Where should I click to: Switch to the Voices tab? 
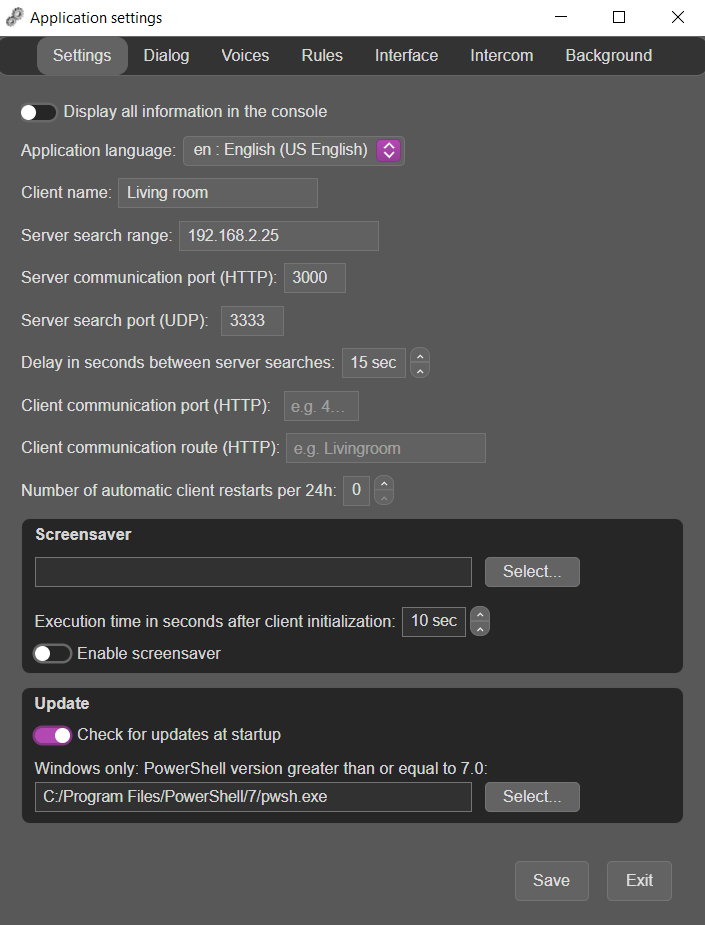point(245,55)
